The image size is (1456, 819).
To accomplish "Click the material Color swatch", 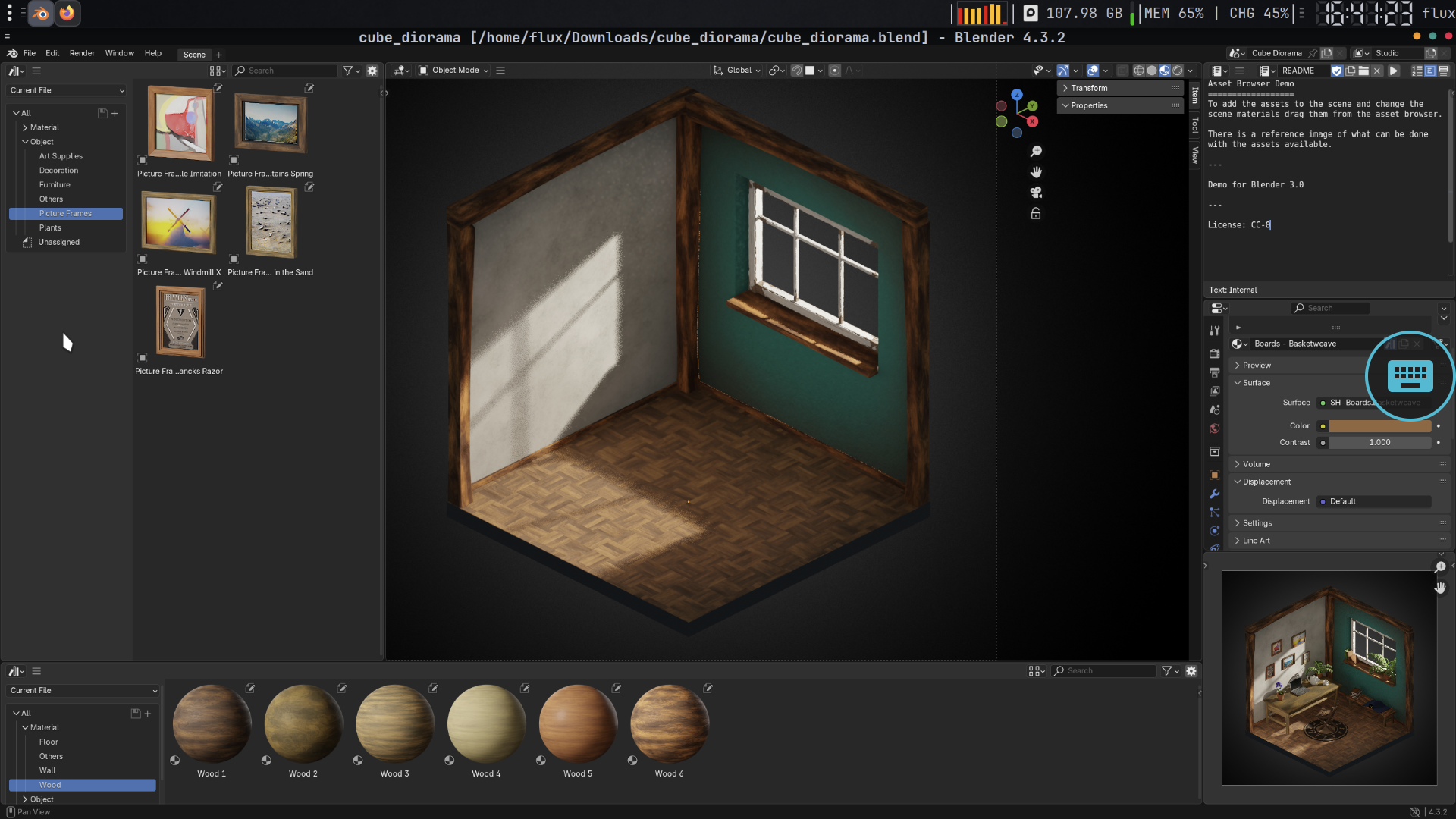I will [x=1379, y=426].
